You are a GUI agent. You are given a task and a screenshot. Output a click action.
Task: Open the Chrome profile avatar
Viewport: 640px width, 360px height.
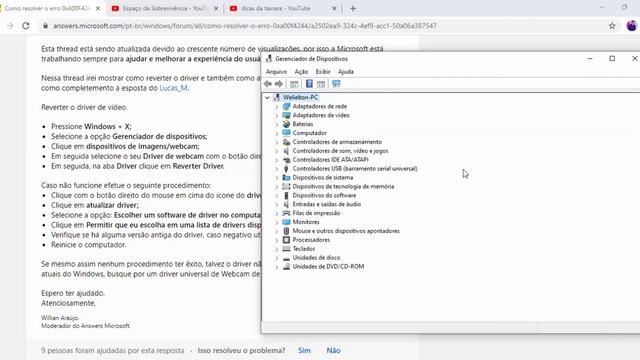coord(631,26)
